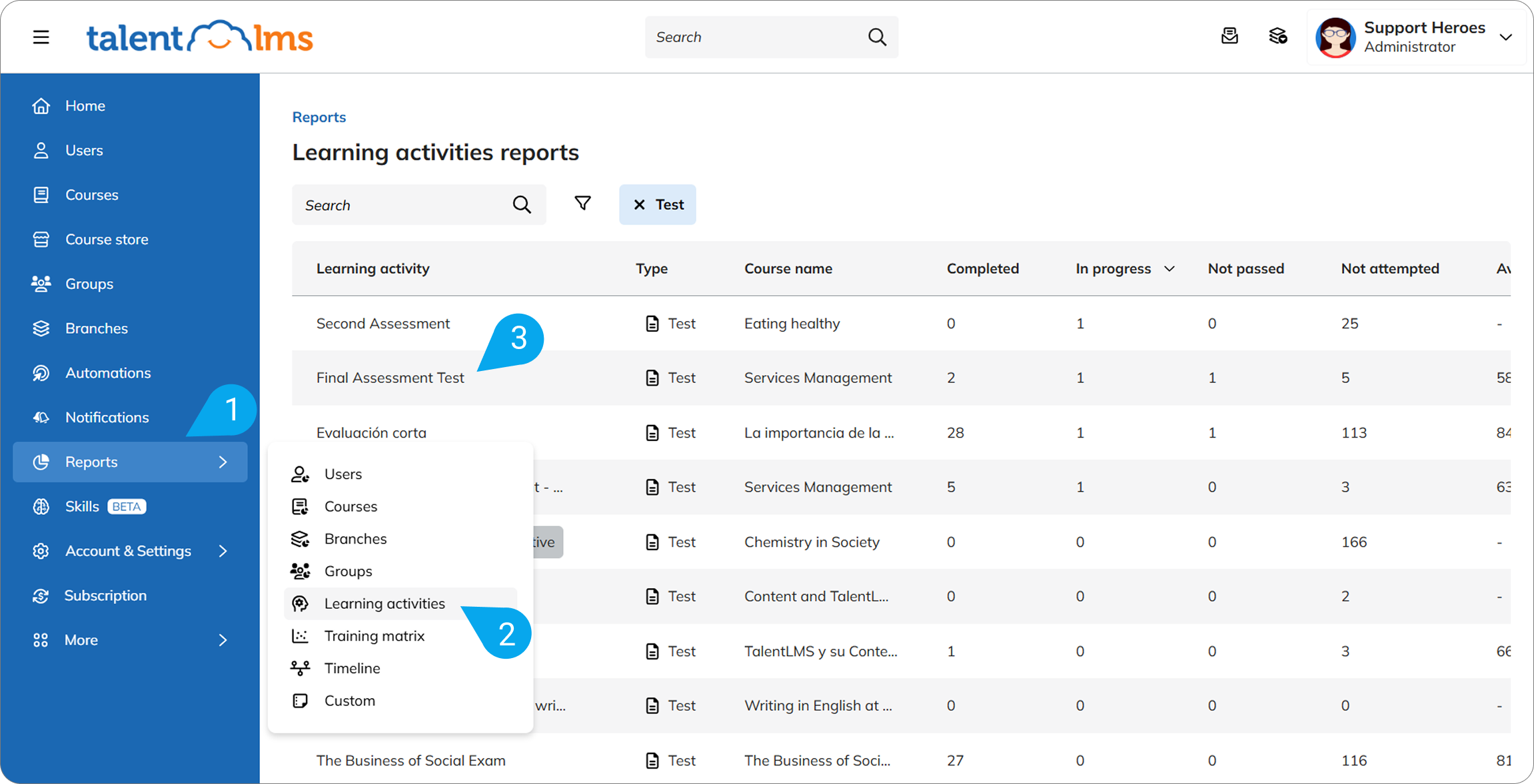This screenshot has height=784, width=1534.
Task: Click Eating healthy course name
Action: pos(792,324)
